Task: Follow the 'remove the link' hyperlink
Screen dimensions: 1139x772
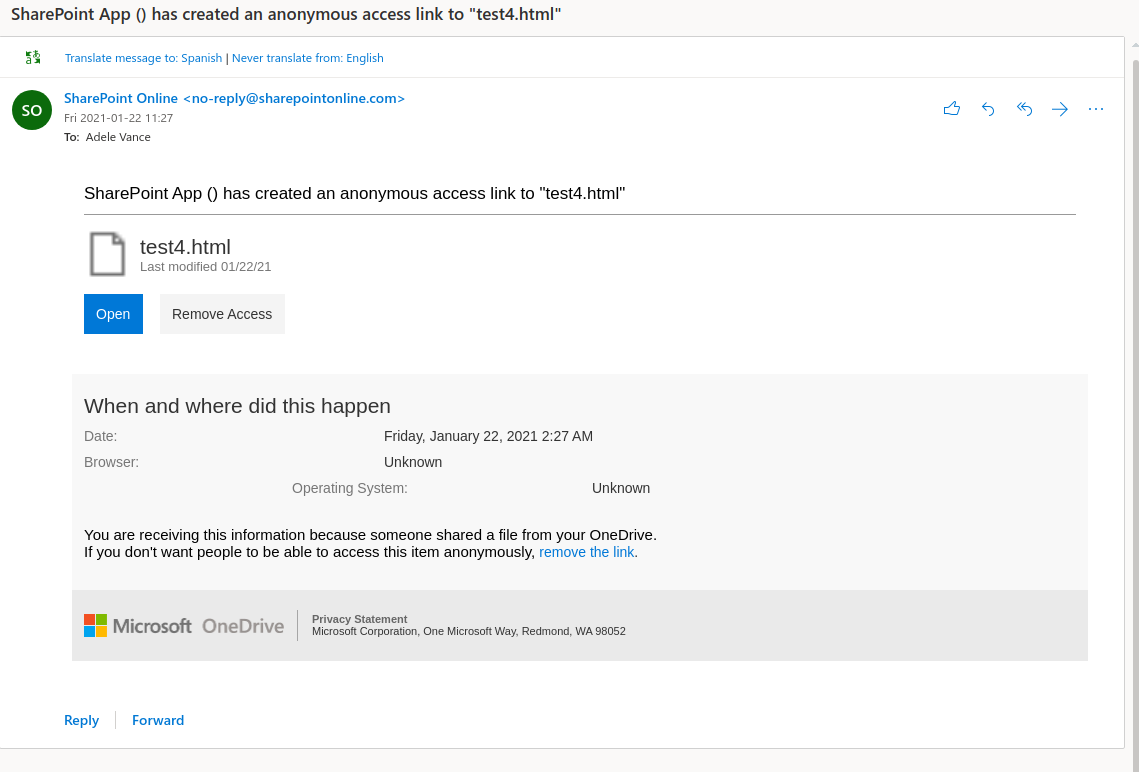Action: [587, 552]
